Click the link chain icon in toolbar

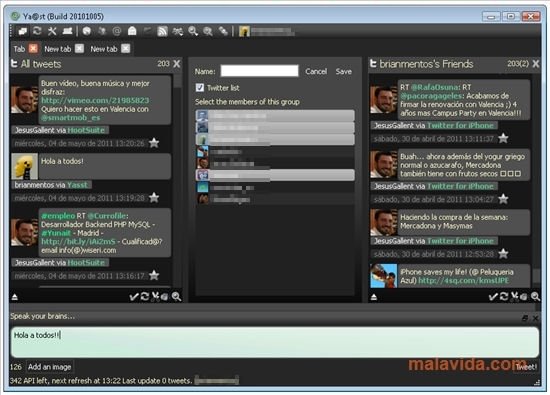pyautogui.click(x=223, y=32)
